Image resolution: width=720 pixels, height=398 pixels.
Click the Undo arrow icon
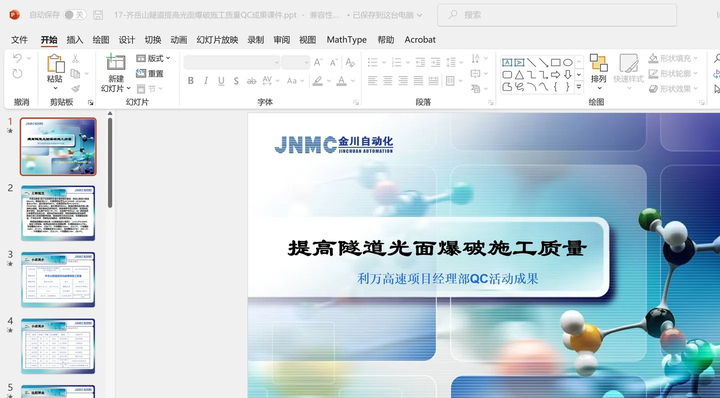click(17, 58)
